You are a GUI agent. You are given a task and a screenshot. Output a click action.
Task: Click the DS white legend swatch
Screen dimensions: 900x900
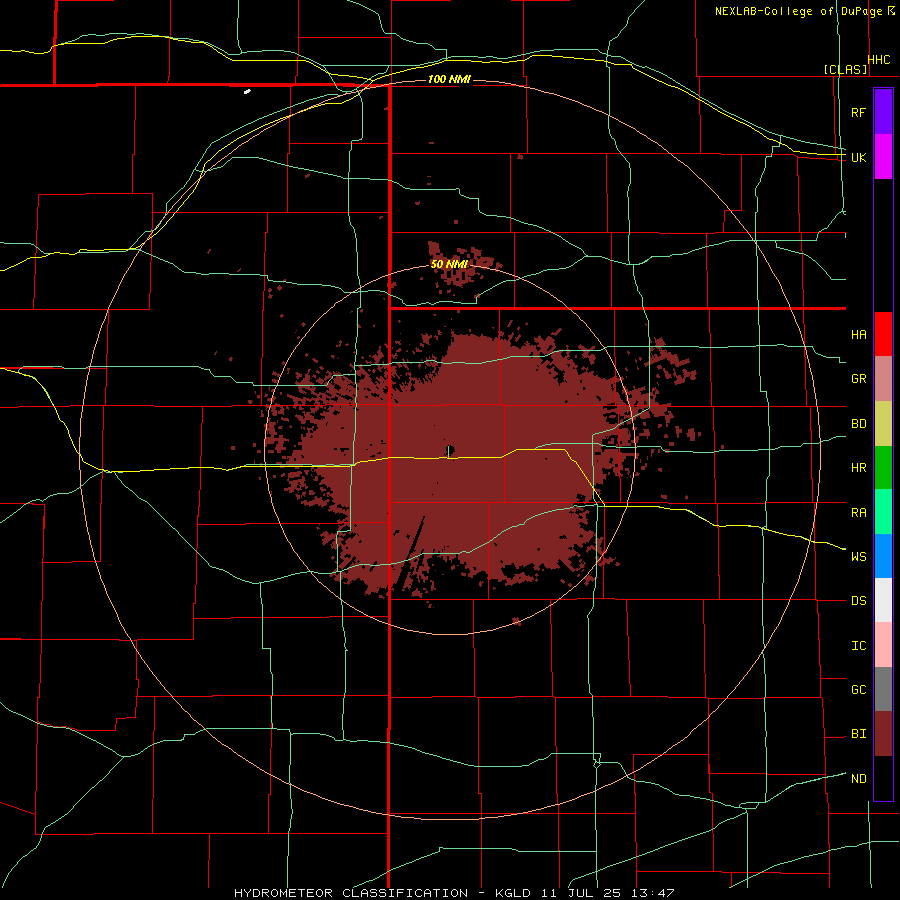883,600
